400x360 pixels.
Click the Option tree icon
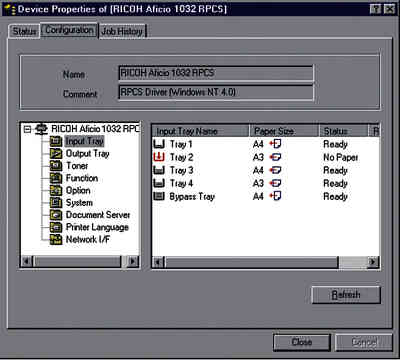pos(56,190)
